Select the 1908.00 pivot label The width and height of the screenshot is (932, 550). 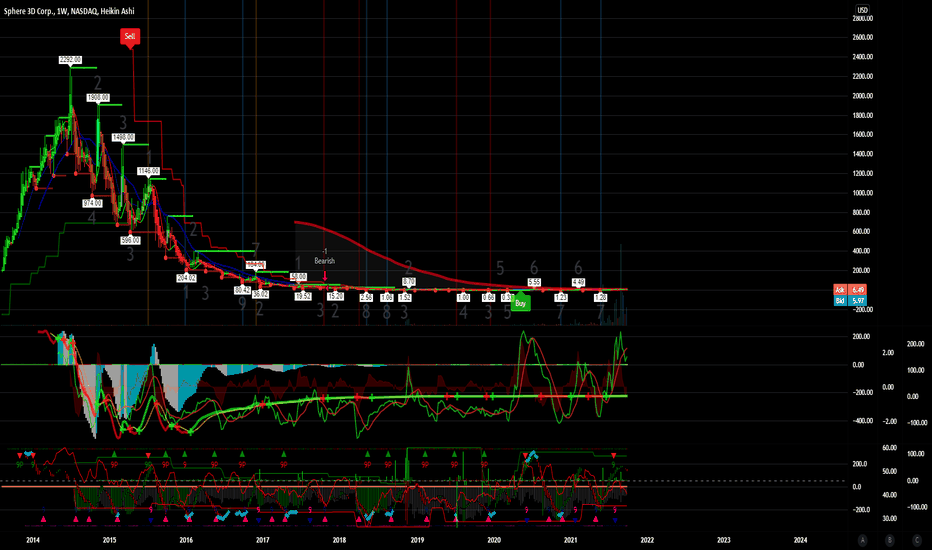pos(98,98)
